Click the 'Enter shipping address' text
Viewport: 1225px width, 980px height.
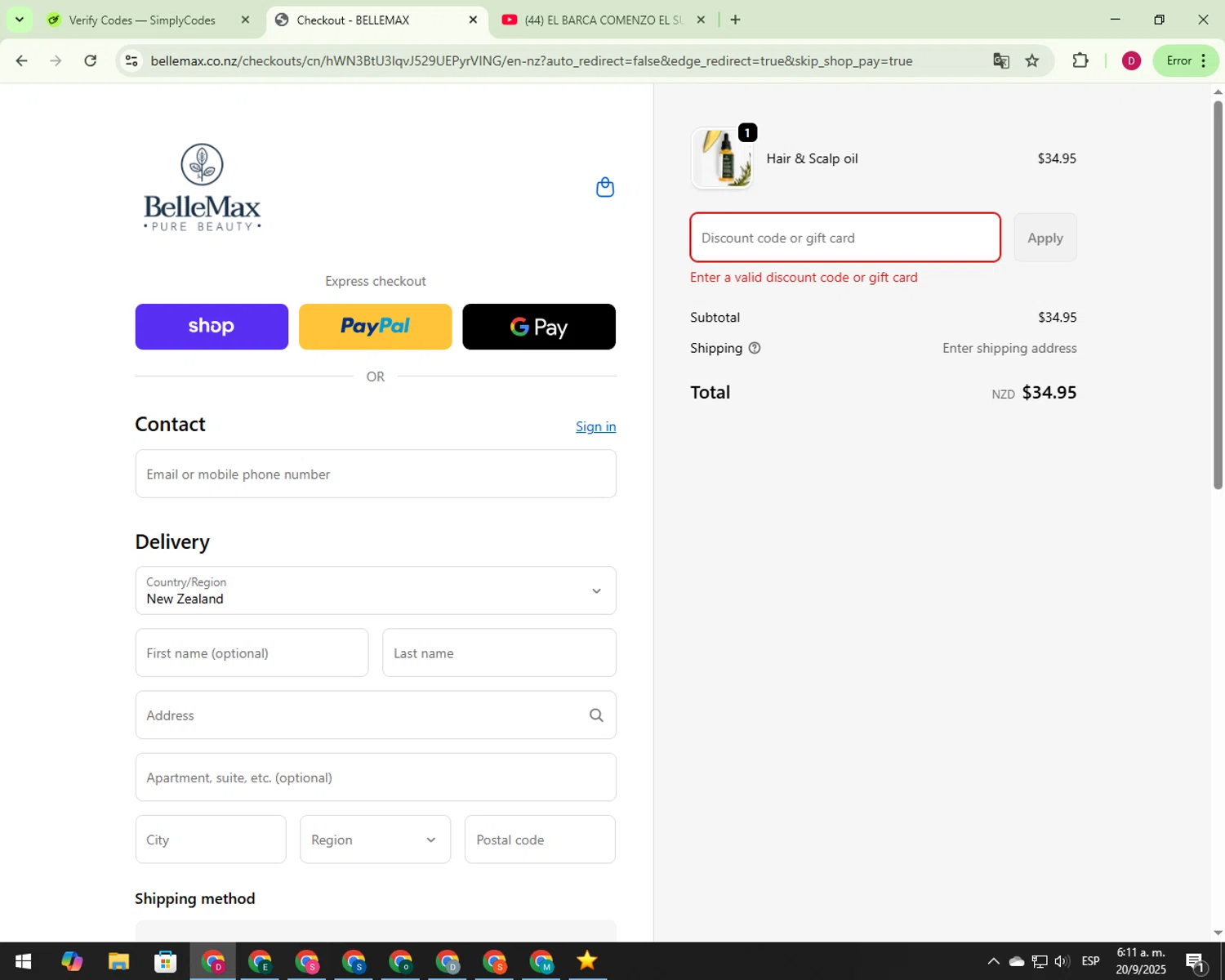coord(1009,348)
